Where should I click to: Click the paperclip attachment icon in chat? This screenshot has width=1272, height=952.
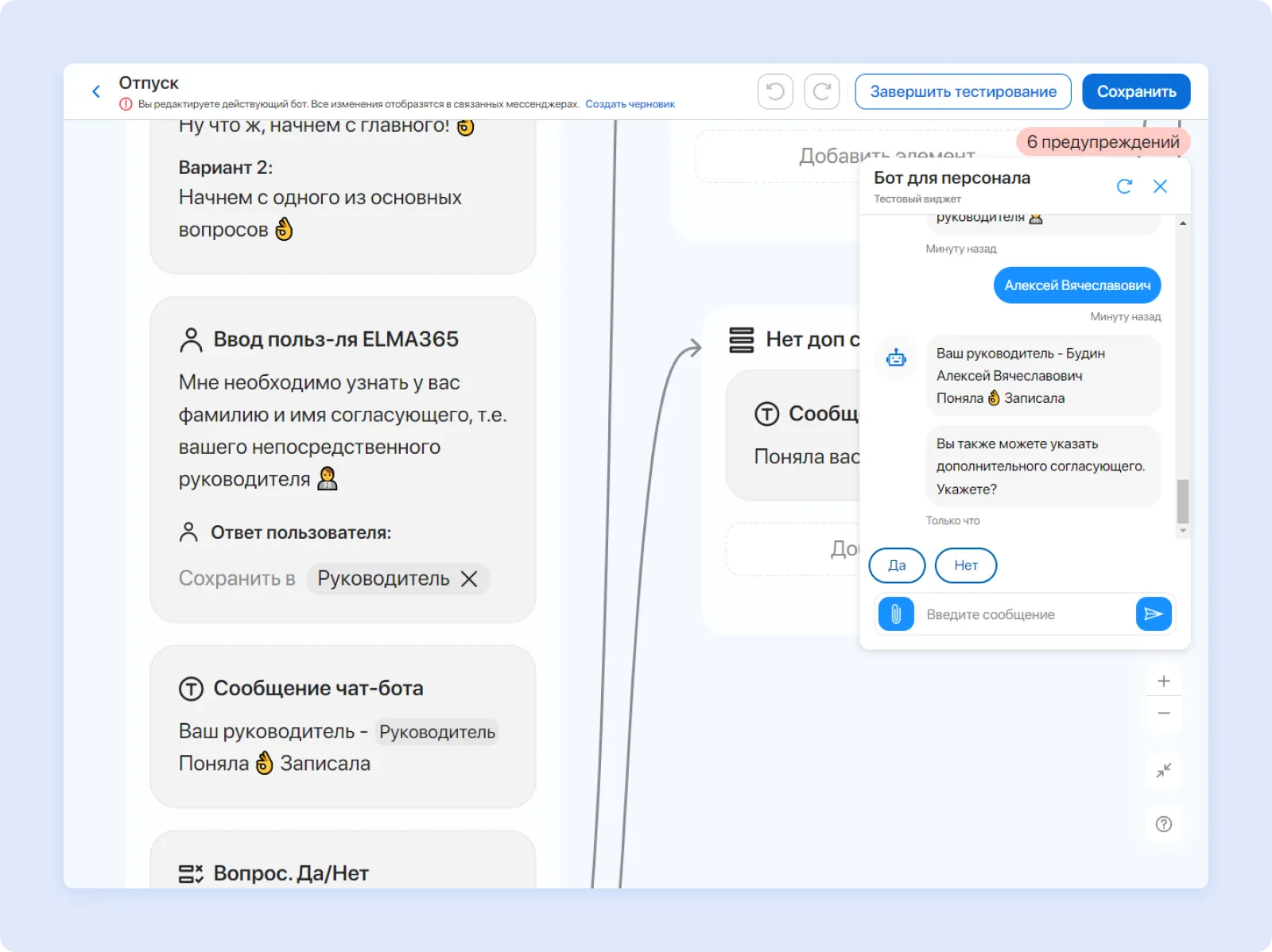[x=896, y=613]
